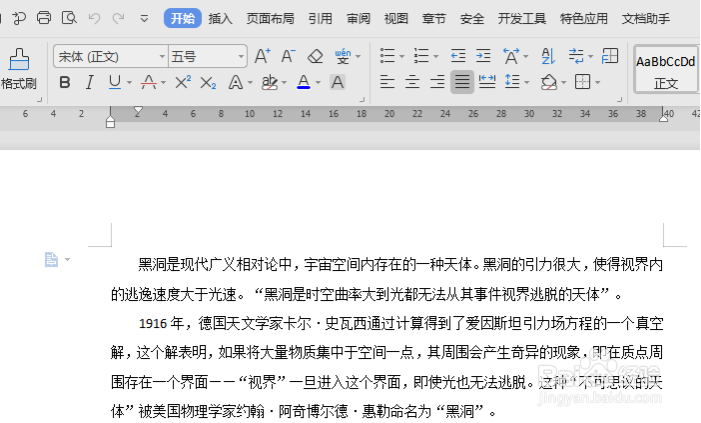The height and width of the screenshot is (423, 701).
Task: Toggle the highlight pen button
Action: (270, 82)
